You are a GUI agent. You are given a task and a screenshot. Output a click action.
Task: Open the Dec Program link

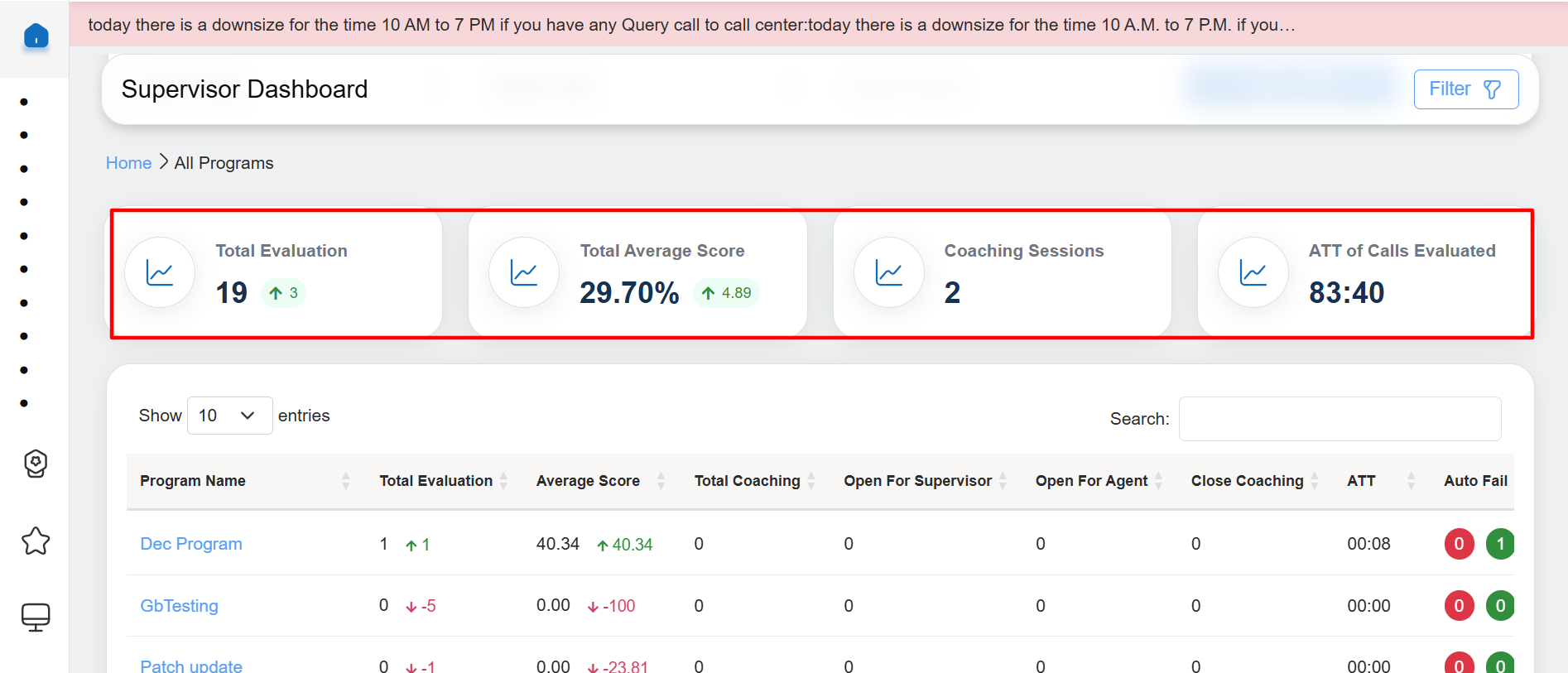coord(191,544)
